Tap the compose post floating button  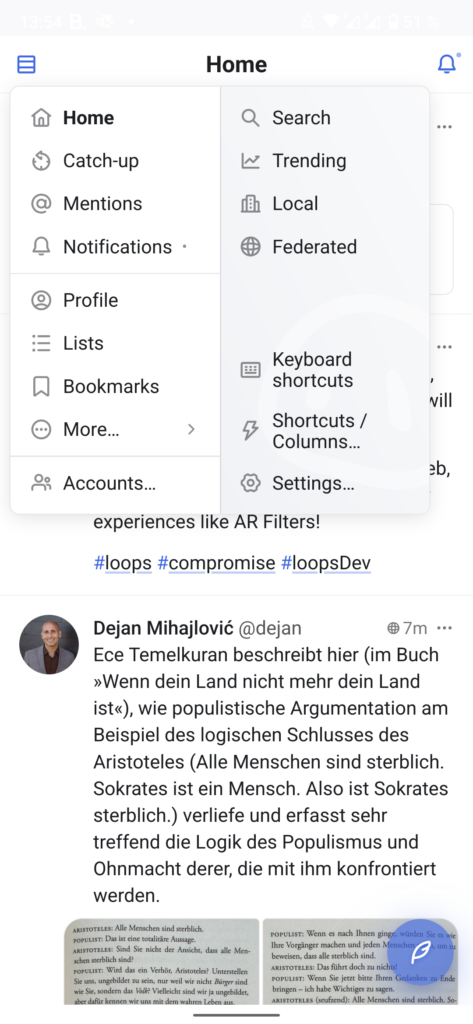[420, 952]
